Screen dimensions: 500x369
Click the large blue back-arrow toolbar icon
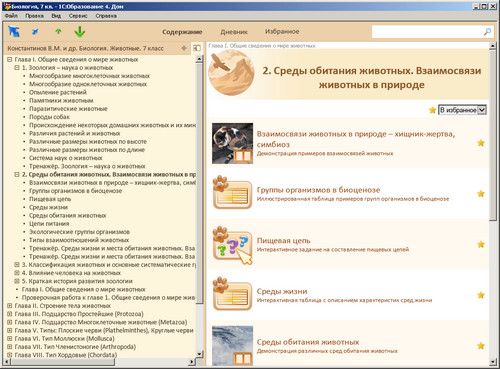pyautogui.click(x=14, y=32)
